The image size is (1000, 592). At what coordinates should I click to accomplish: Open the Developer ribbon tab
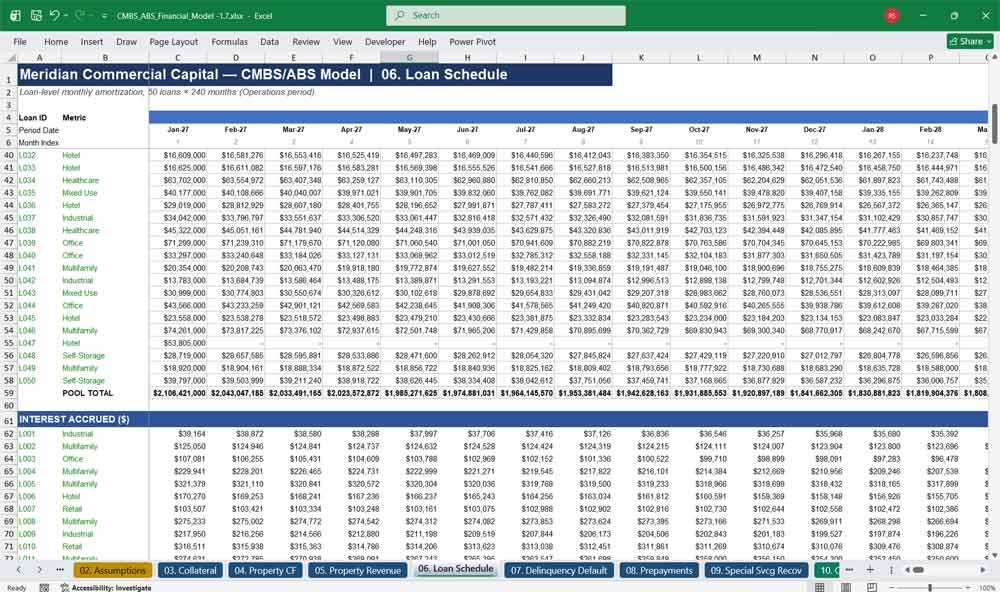click(x=385, y=41)
